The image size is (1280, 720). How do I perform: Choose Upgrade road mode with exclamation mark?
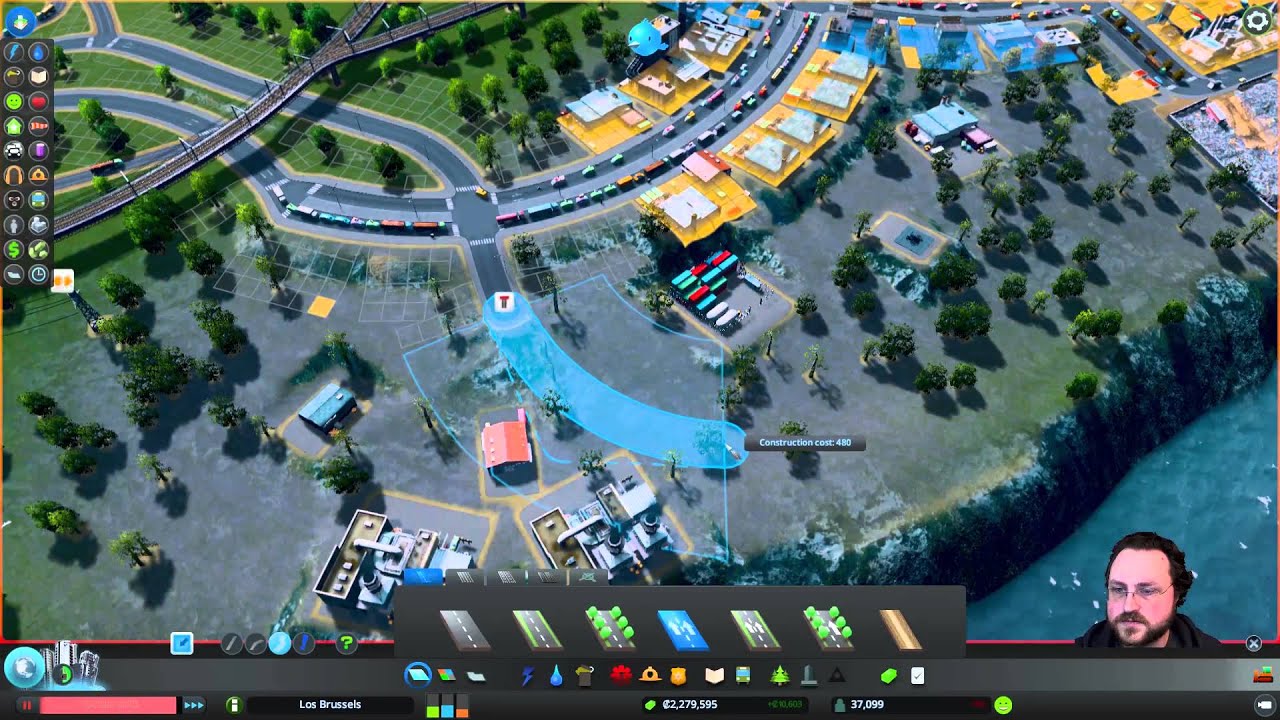click(304, 643)
